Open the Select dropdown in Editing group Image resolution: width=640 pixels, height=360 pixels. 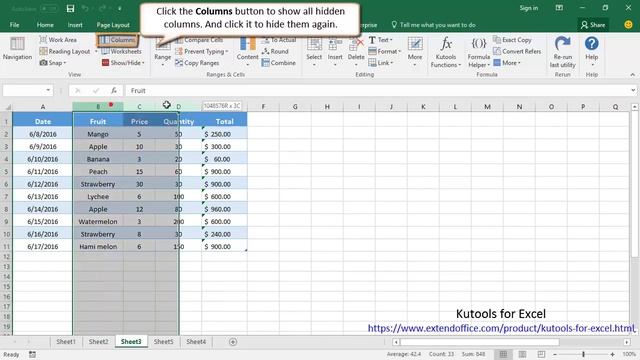(x=314, y=51)
